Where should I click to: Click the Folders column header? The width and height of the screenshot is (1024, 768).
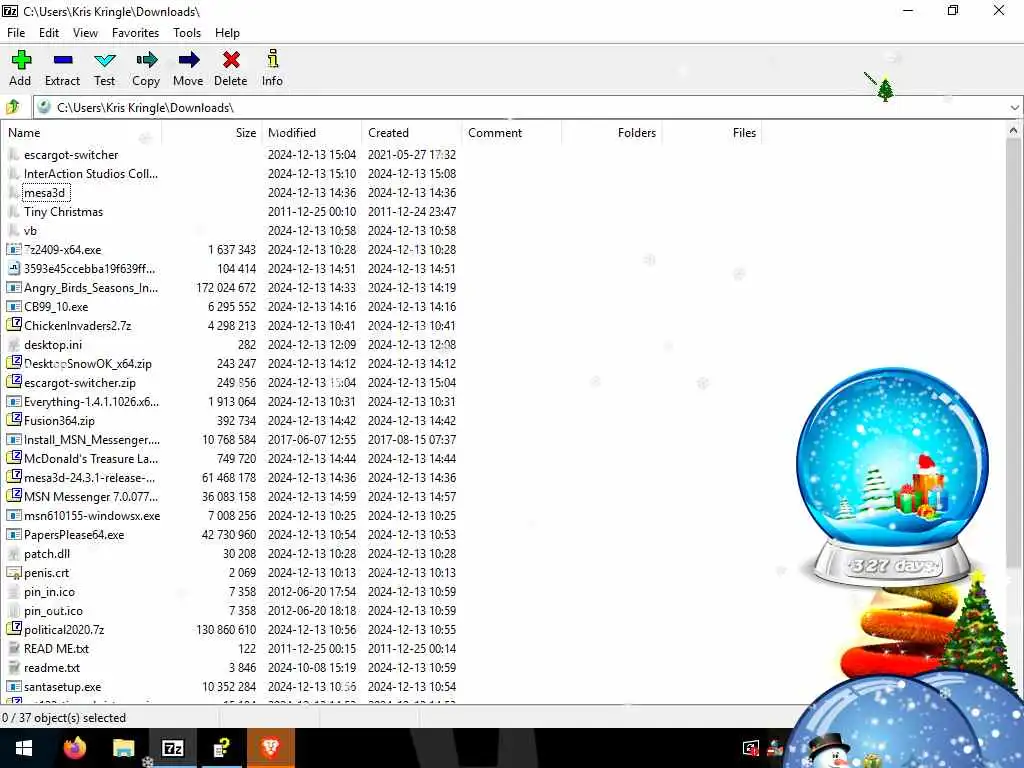click(611, 133)
